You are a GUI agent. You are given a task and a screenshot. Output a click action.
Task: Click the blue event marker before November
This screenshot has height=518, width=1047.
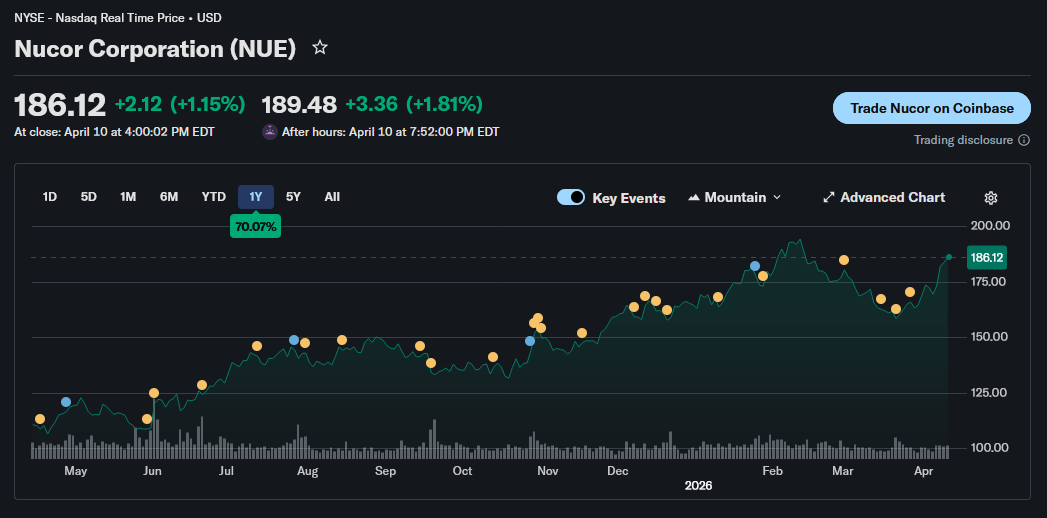[x=530, y=341]
